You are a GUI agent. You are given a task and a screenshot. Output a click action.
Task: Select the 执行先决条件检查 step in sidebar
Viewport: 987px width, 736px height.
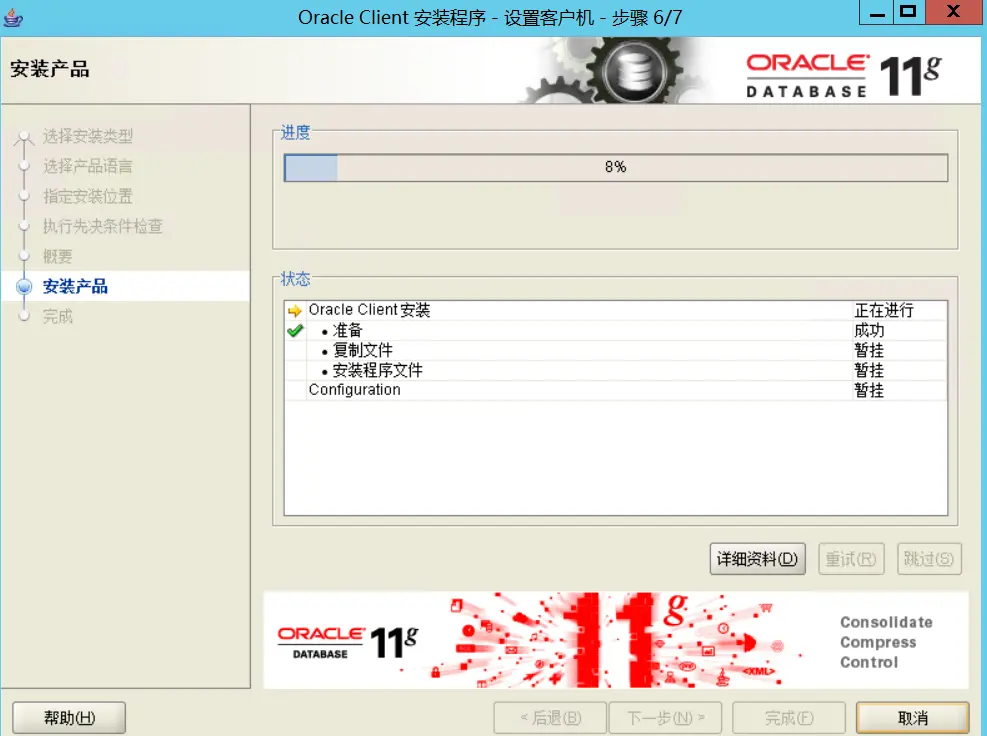pos(103,226)
